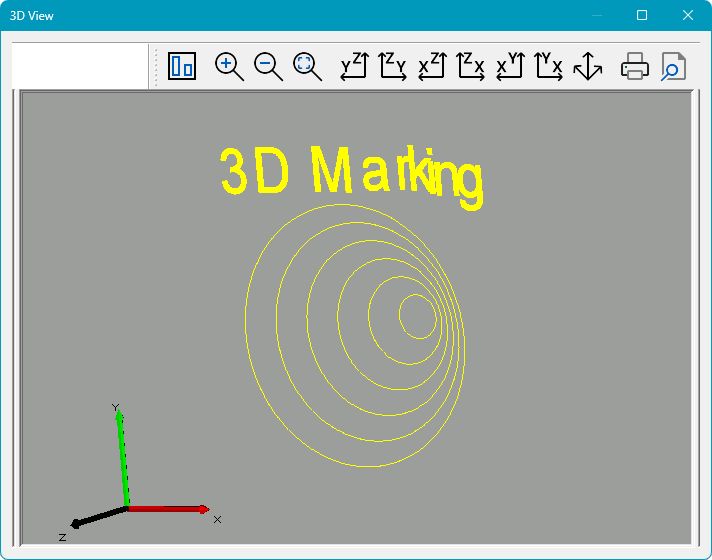This screenshot has height=560, width=712.
Task: Switch to the X-Y axis view
Action: 510,66
